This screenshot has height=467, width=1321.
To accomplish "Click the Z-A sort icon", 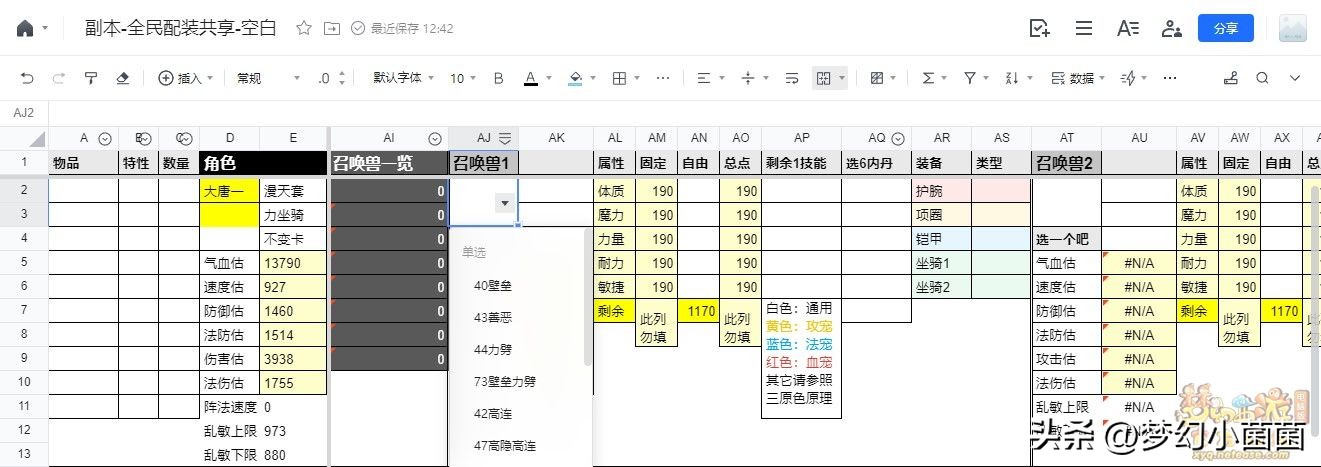I will 1011,78.
